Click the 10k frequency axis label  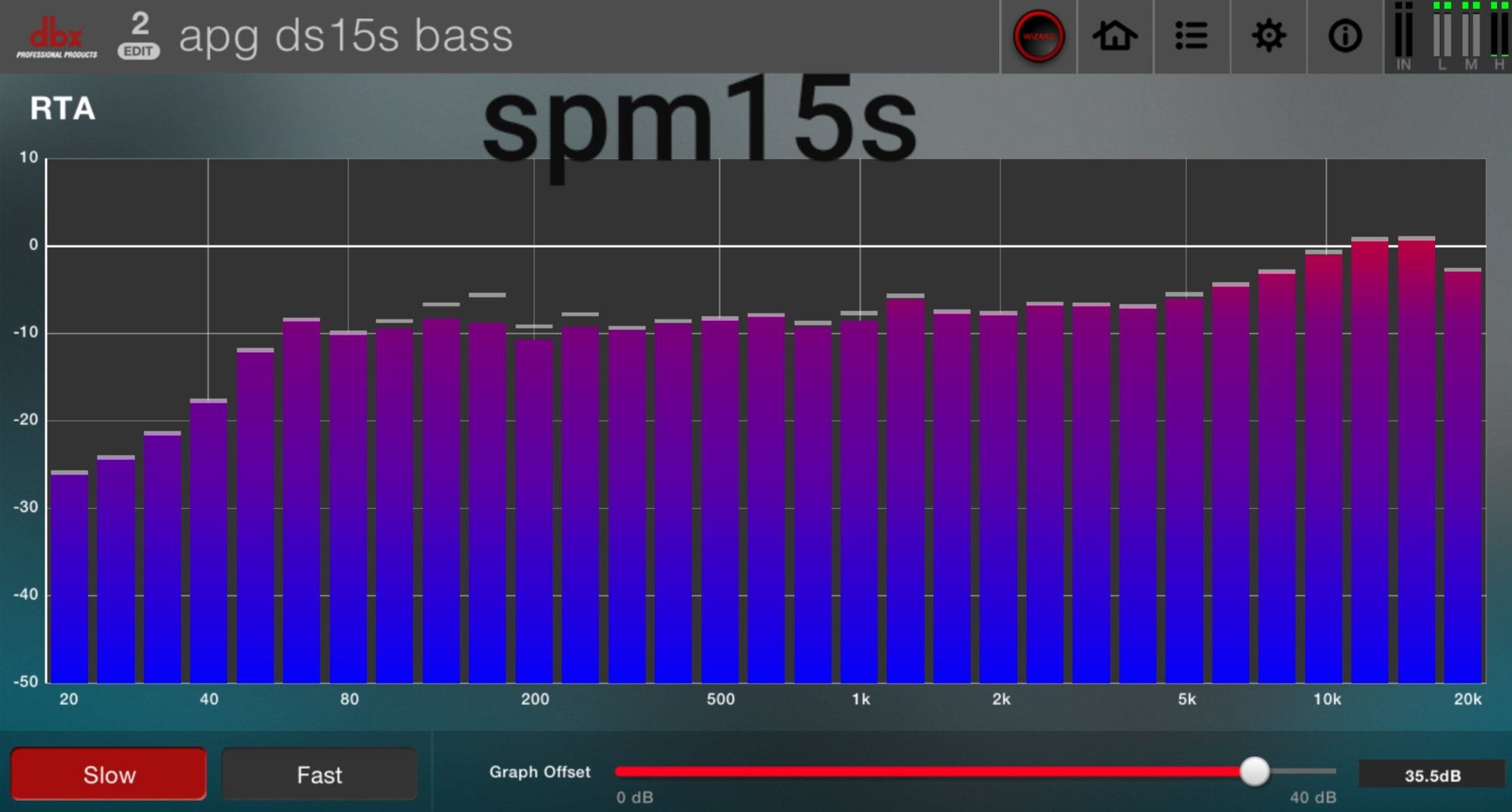[x=1327, y=699]
